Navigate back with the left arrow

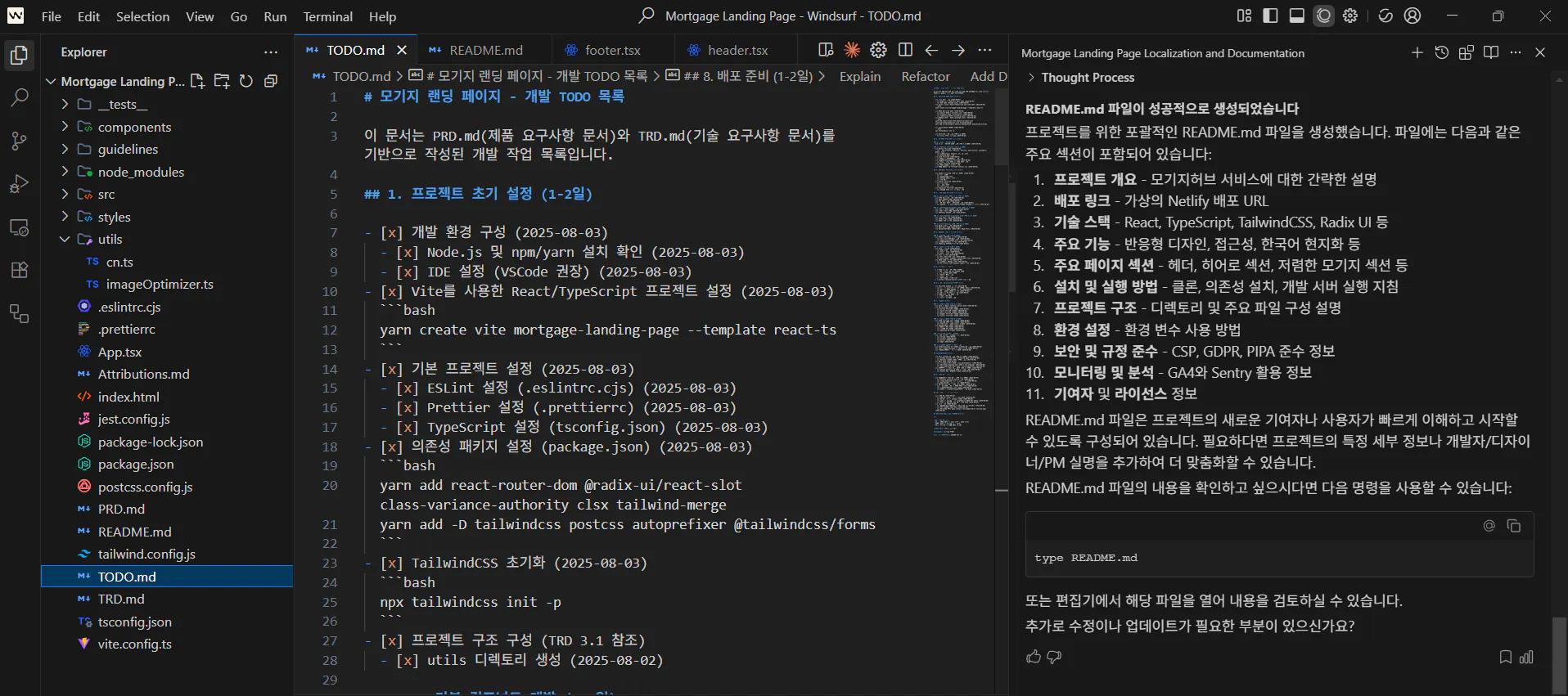tap(931, 50)
